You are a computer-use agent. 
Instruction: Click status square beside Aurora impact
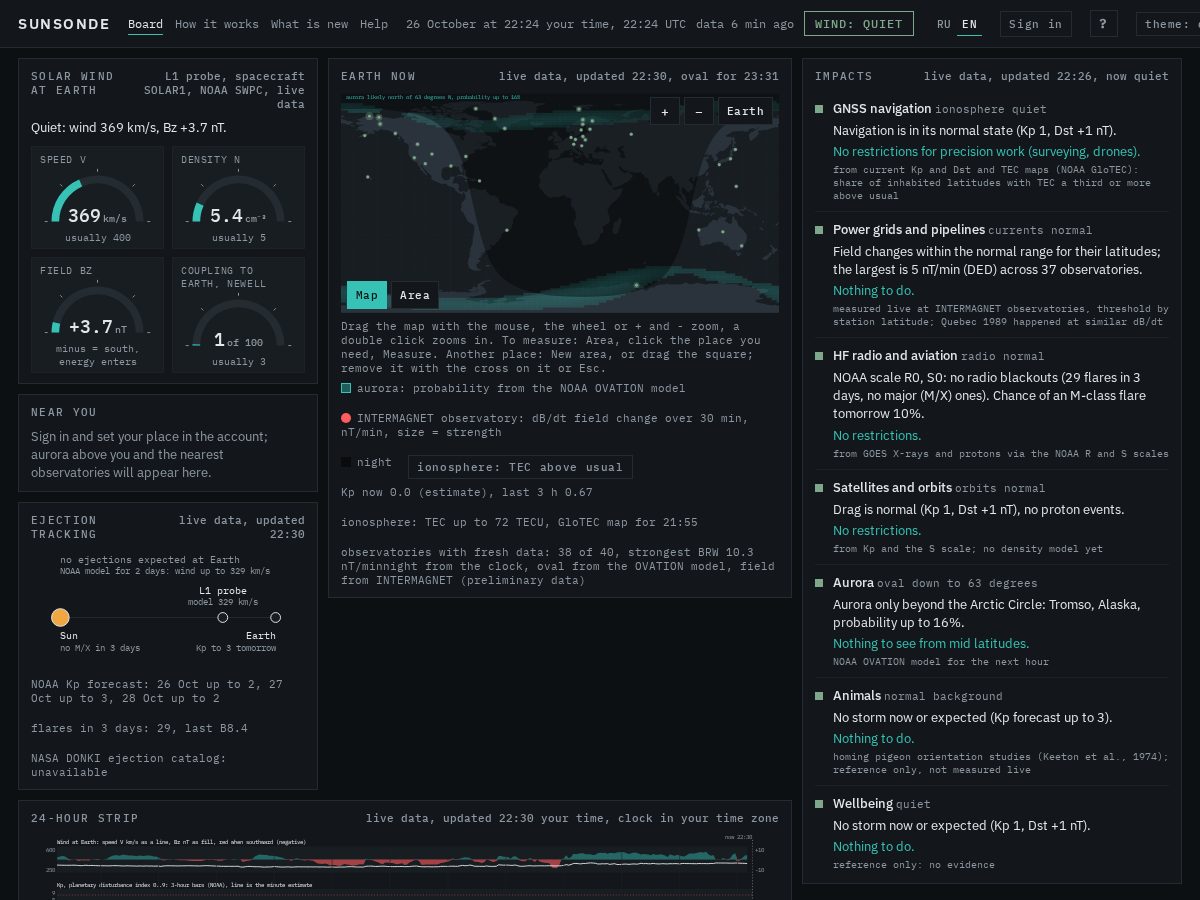819,583
